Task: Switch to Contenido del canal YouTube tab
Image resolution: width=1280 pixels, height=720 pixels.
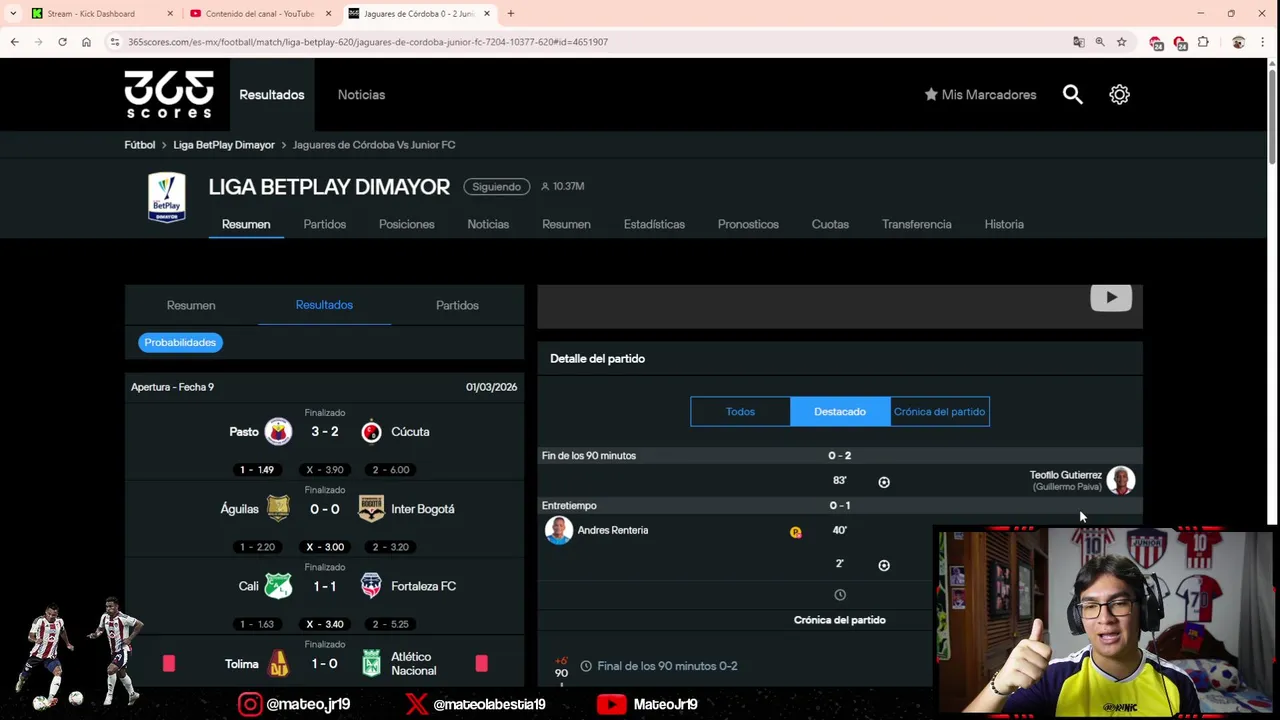Action: pyautogui.click(x=260, y=13)
